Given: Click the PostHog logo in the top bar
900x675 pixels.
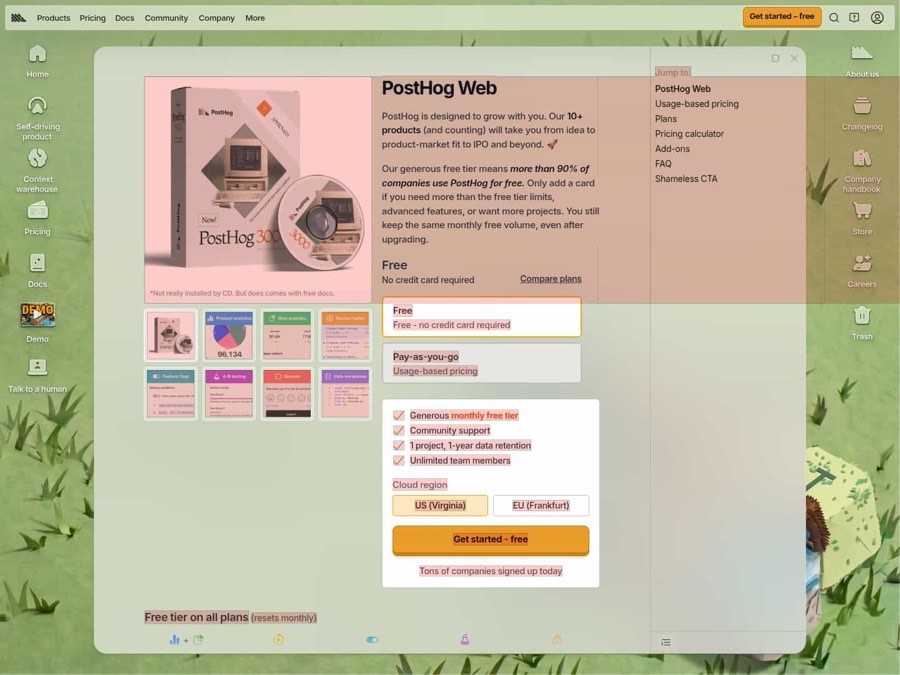Looking at the screenshot, I should tap(18, 18).
